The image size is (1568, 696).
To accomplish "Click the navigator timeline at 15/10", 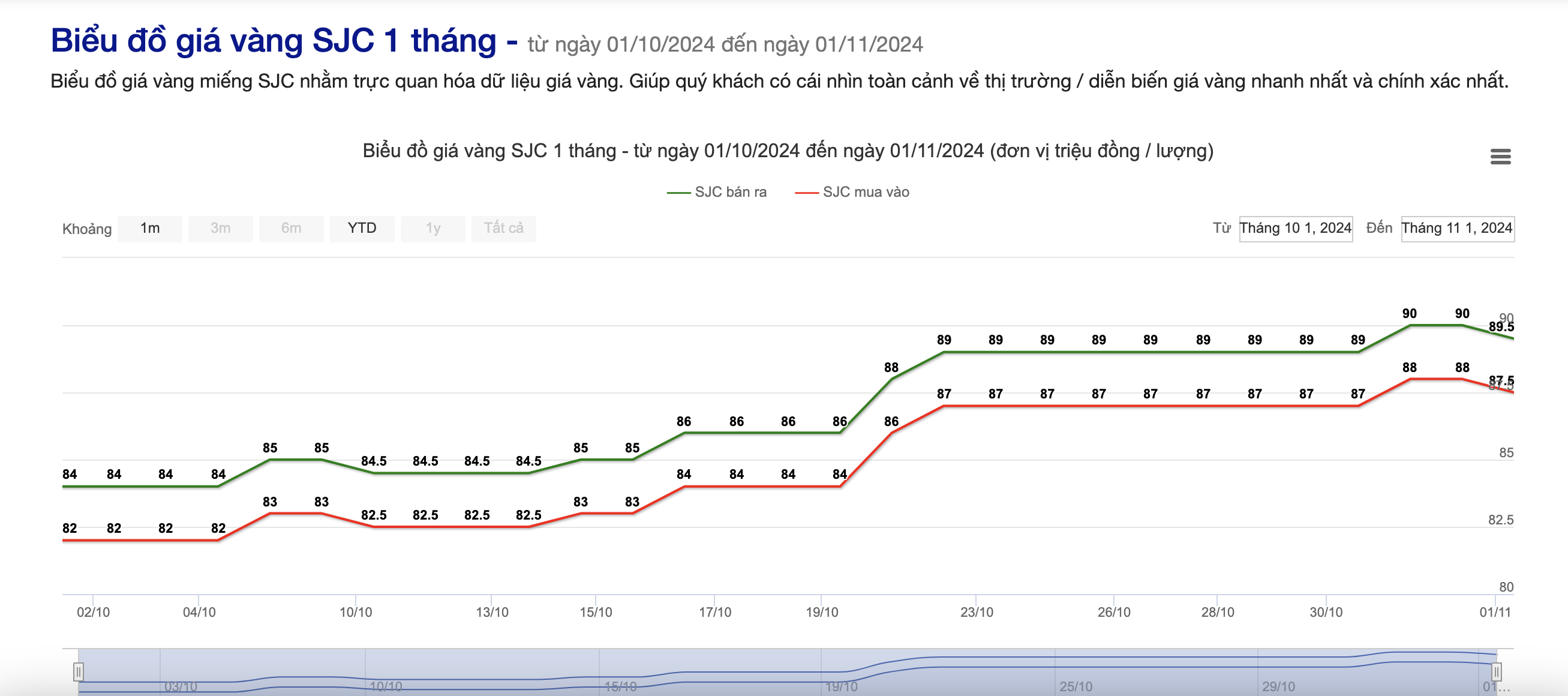I will click(x=620, y=686).
